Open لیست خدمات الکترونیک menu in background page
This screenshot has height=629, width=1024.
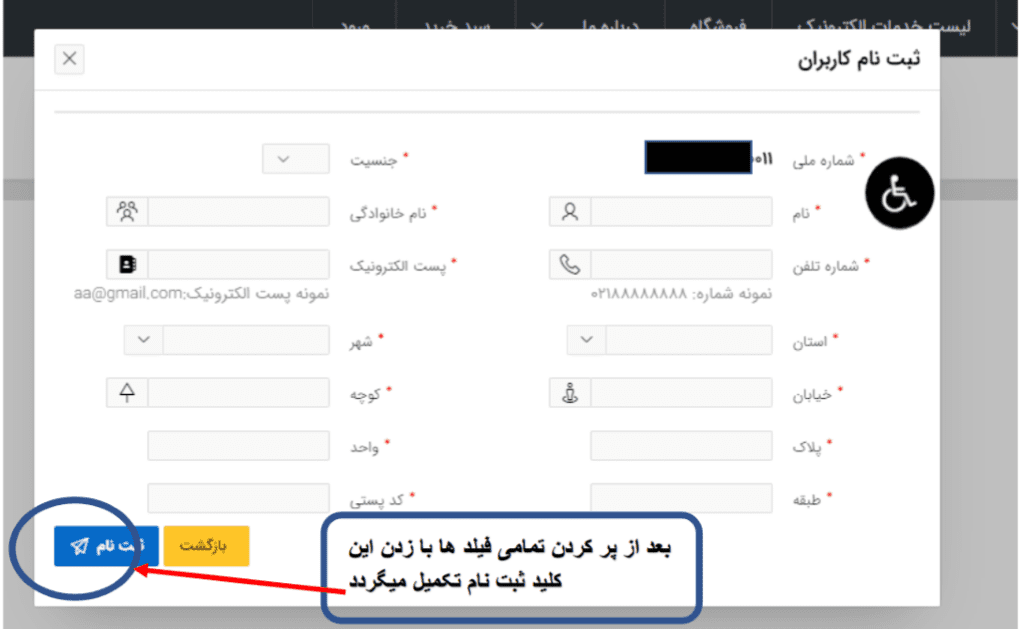pyautogui.click(x=884, y=25)
